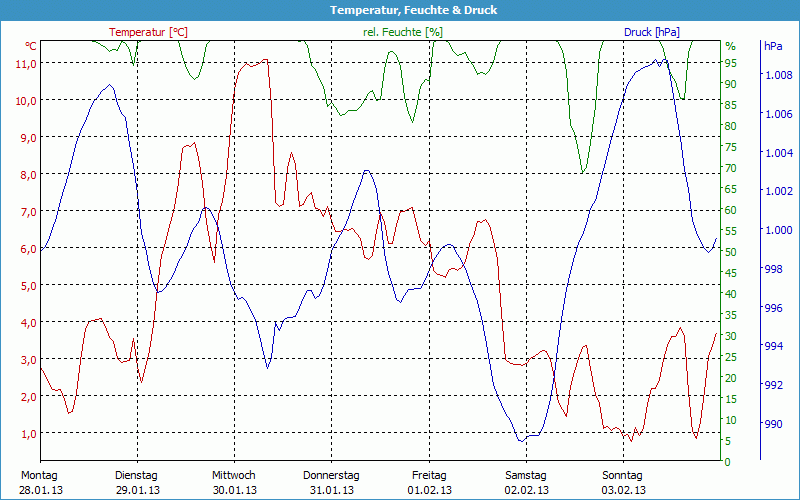This screenshot has width=800, height=500.
Task: Click pressure axis value '994'
Action: click(x=773, y=346)
